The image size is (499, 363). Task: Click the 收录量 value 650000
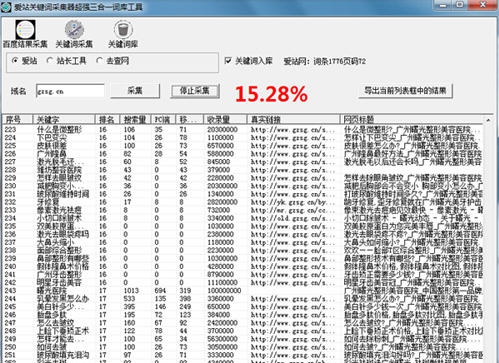point(218,307)
